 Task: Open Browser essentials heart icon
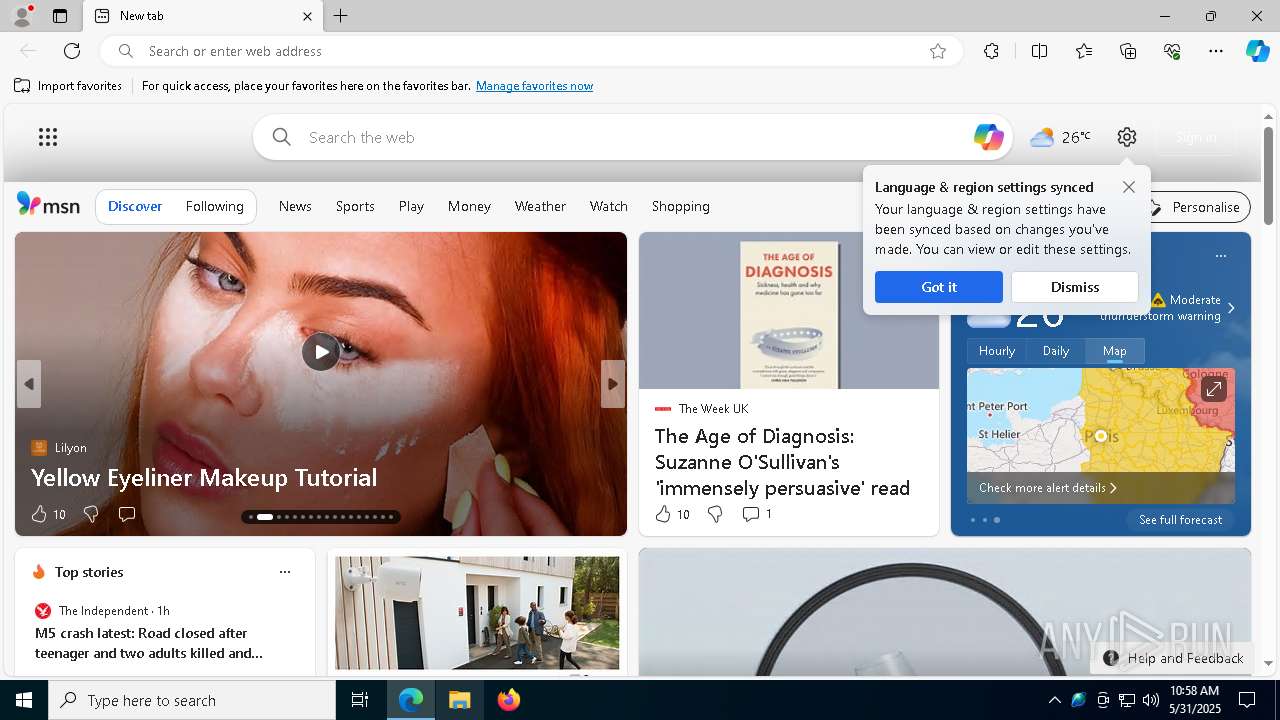(1172, 51)
